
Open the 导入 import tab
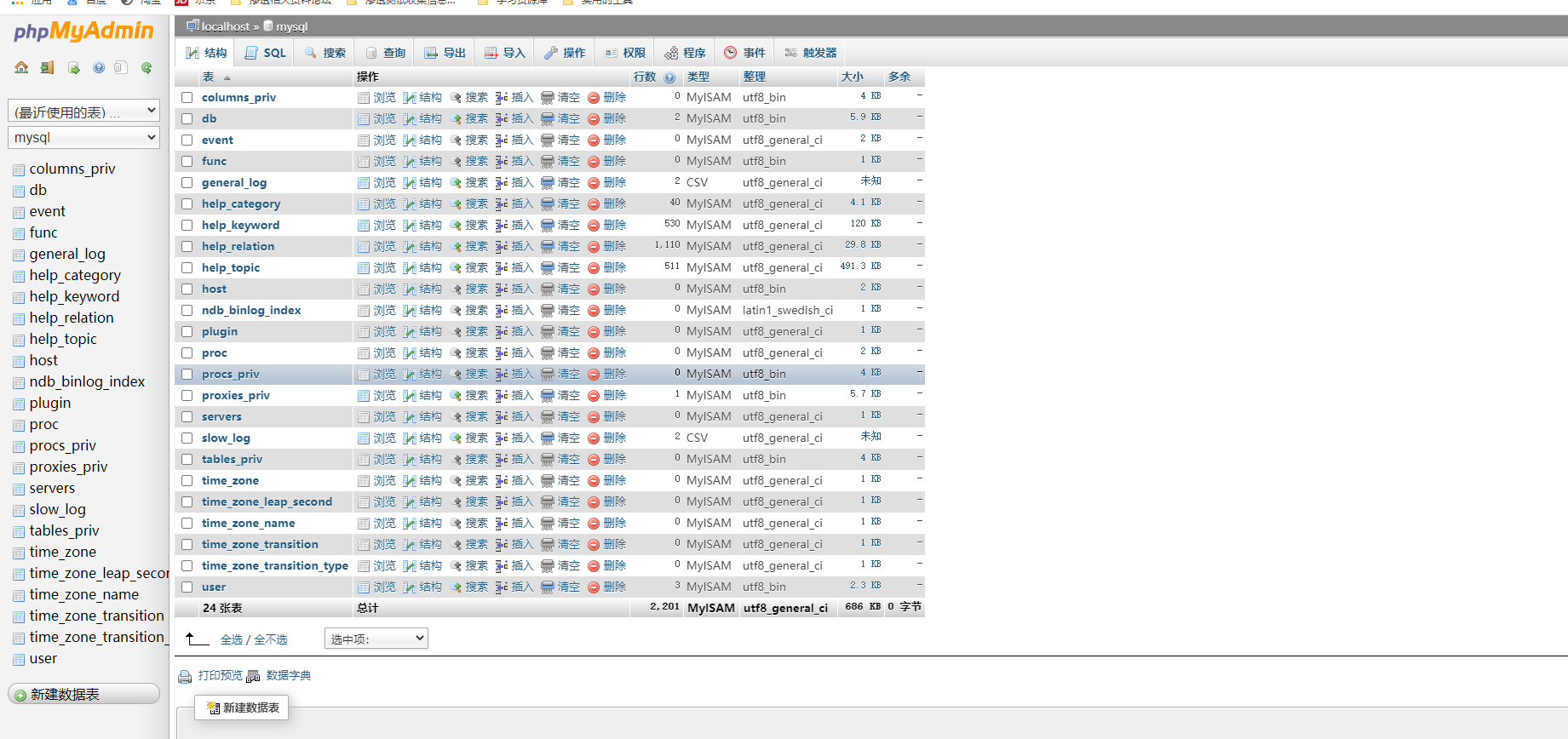(505, 53)
